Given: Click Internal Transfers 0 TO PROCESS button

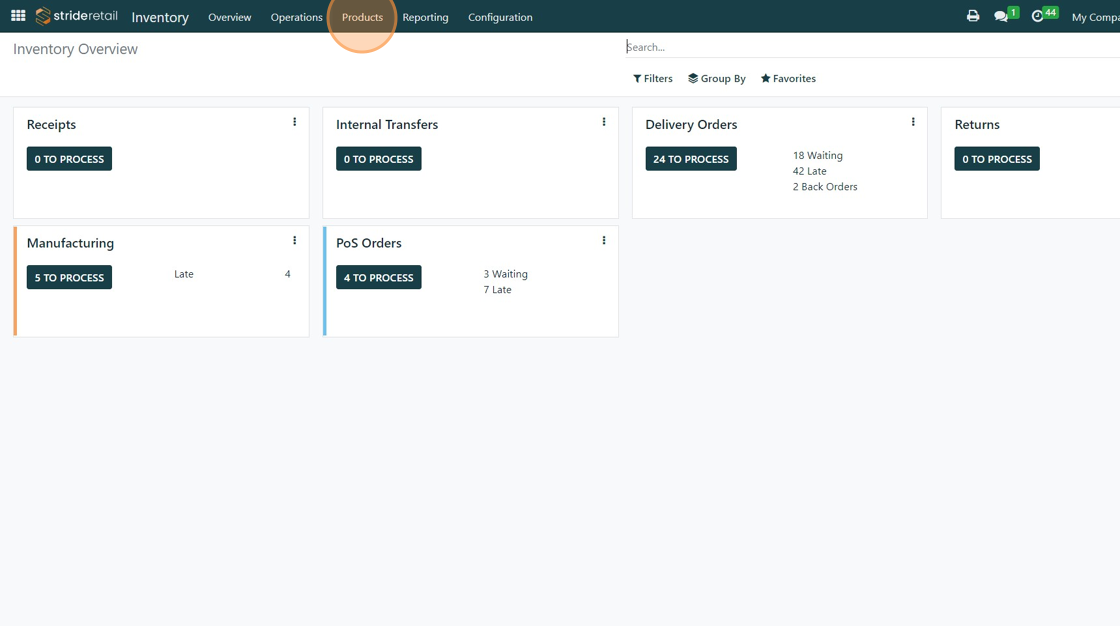Looking at the screenshot, I should pos(379,159).
